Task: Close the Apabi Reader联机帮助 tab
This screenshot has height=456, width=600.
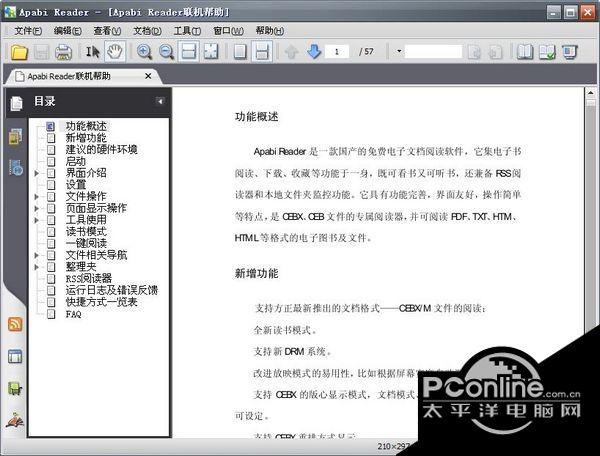Action: point(148,76)
